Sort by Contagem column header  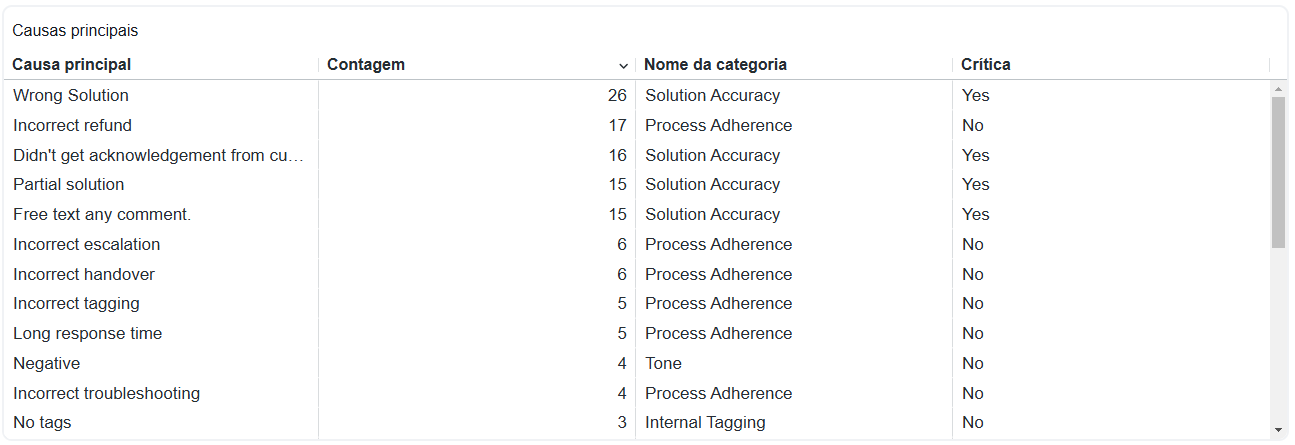tap(366, 65)
